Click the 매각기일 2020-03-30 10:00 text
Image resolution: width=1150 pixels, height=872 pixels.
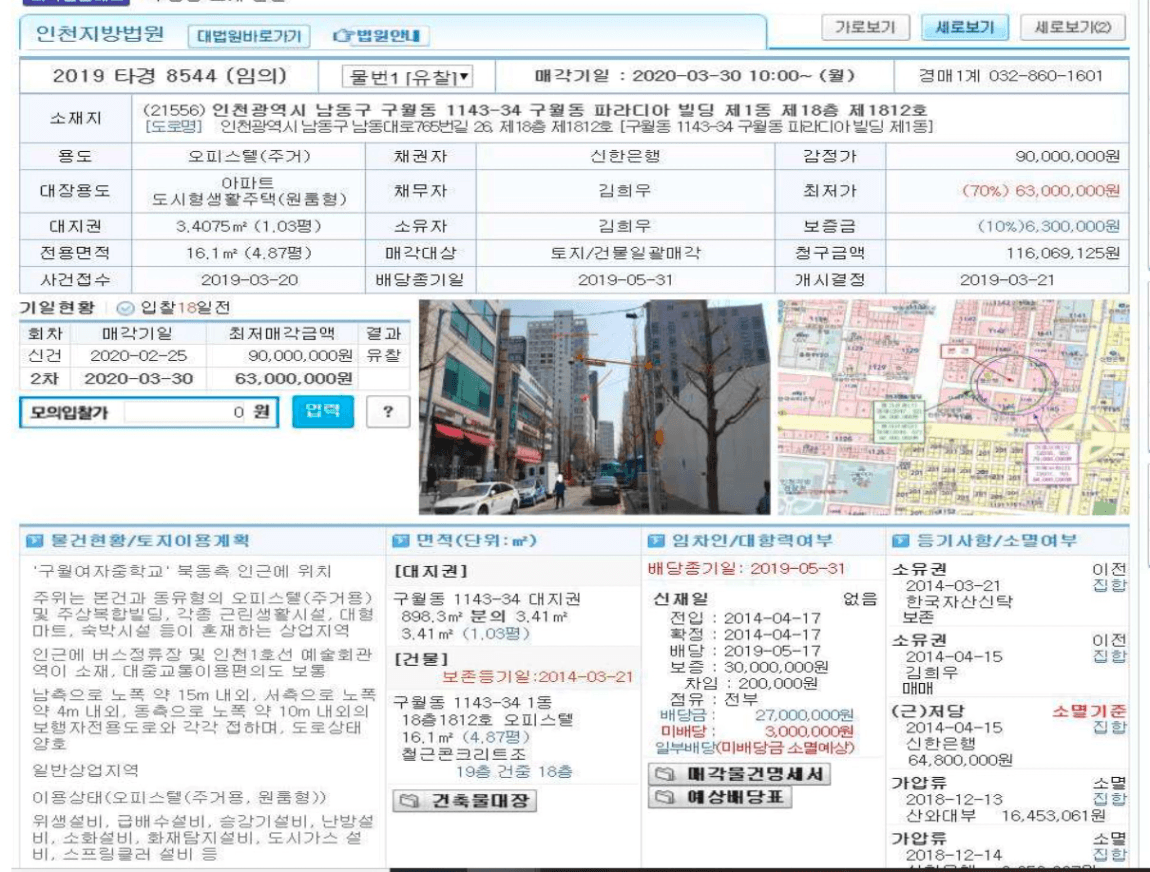coord(694,76)
